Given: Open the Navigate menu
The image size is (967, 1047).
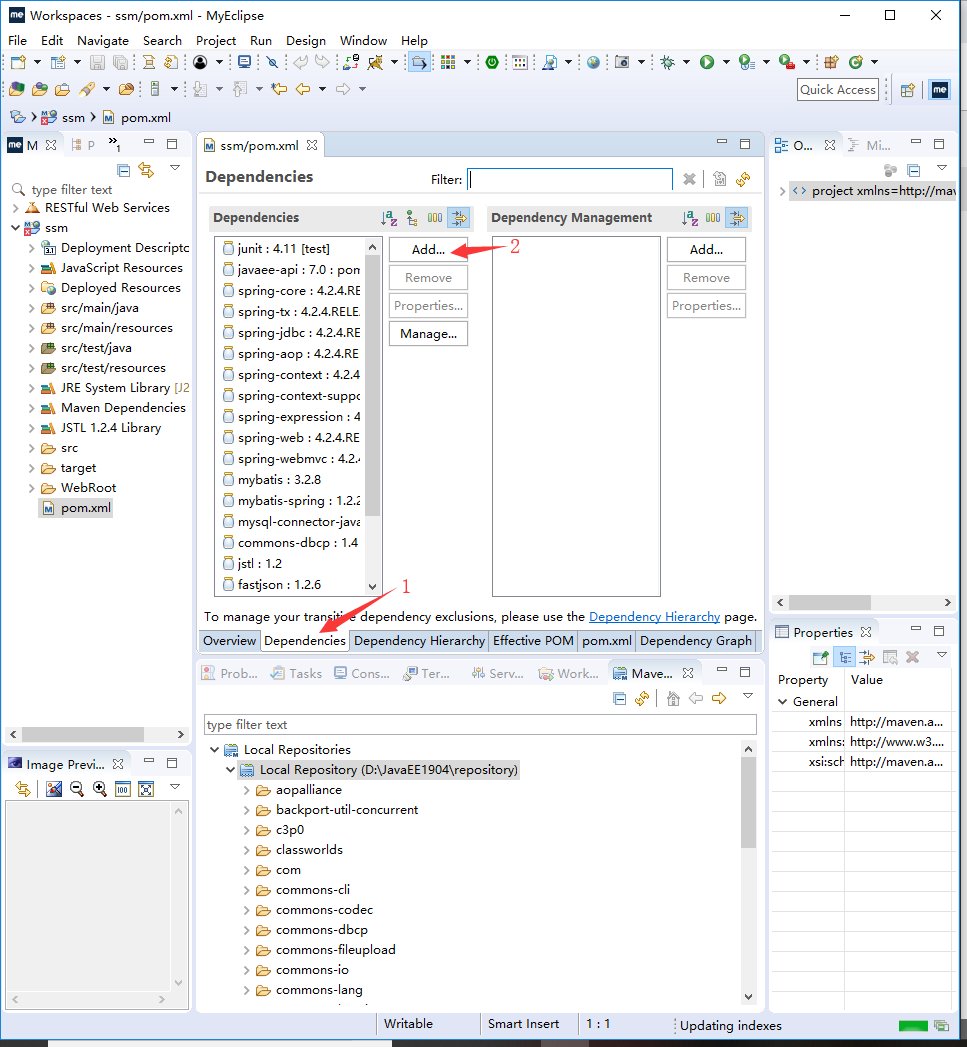Looking at the screenshot, I should point(103,41).
